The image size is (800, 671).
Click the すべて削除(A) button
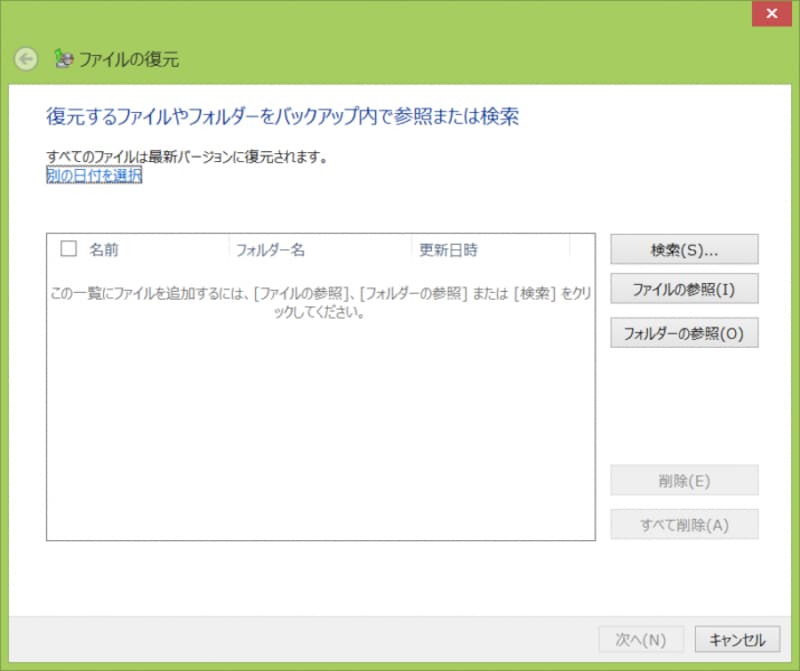click(x=684, y=524)
